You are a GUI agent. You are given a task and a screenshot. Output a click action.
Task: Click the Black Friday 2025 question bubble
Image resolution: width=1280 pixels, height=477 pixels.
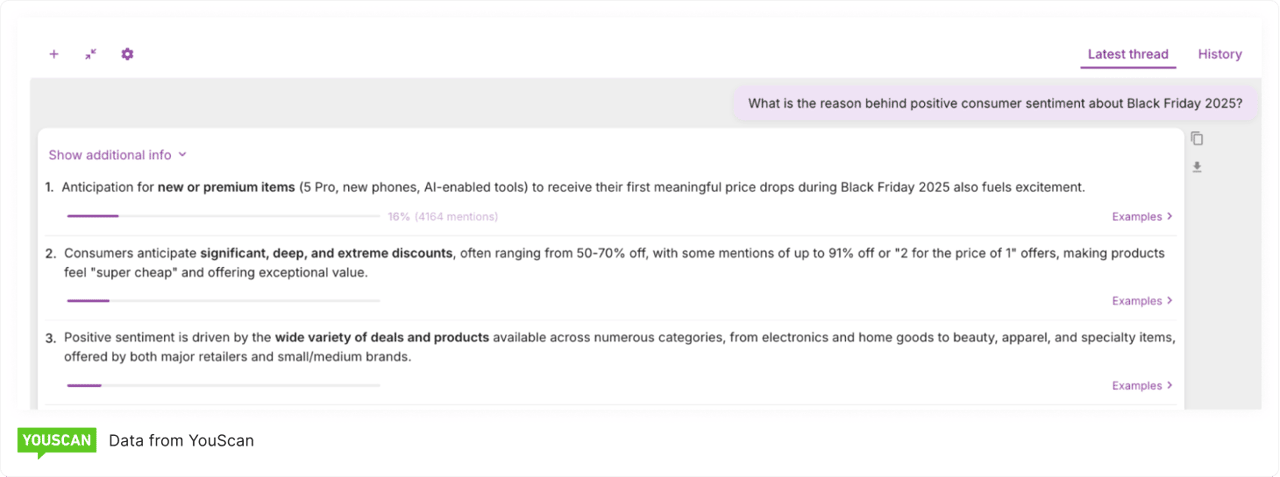(x=995, y=103)
